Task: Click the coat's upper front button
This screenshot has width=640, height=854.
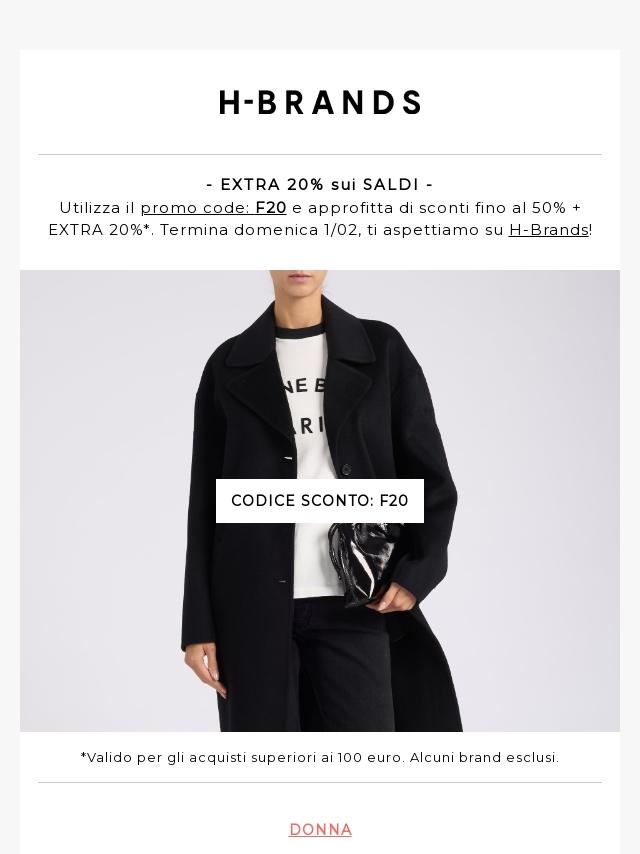Action: tap(346, 468)
